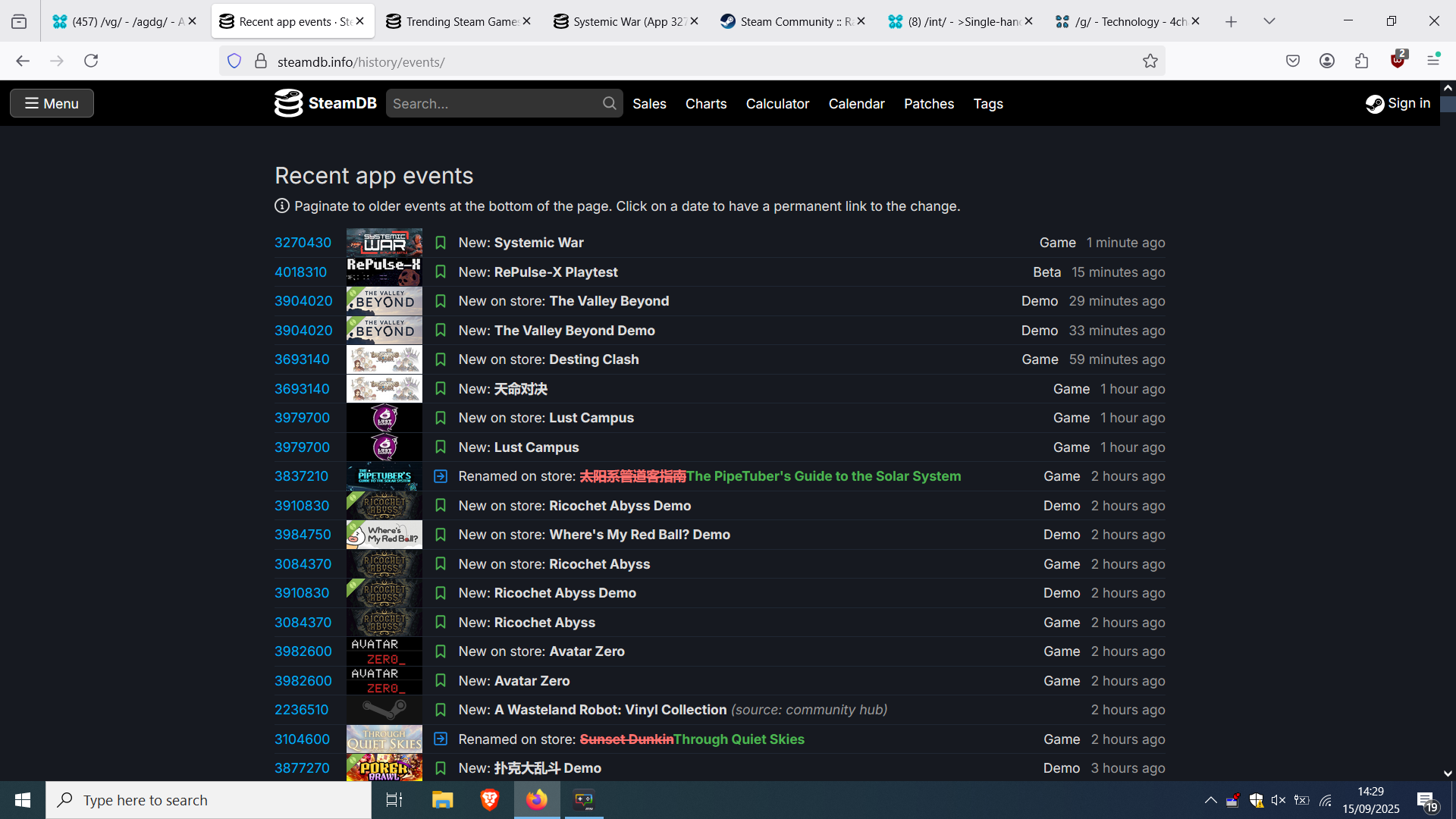Open Brave browser from taskbar
This screenshot has width=1456, height=819.
coord(490,800)
